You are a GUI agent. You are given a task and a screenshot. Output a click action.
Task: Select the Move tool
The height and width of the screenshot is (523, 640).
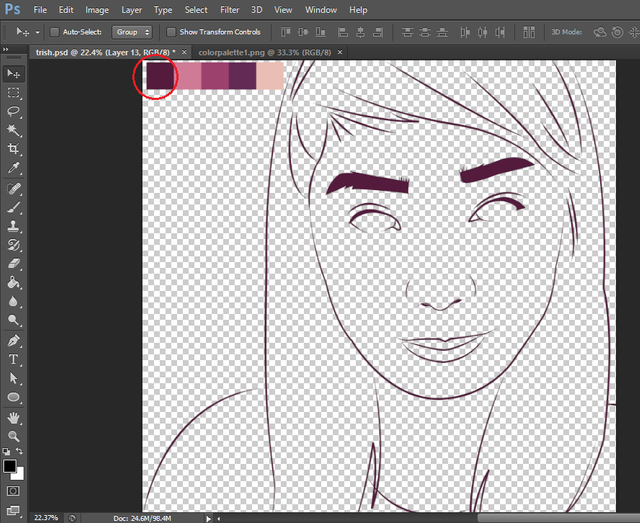coord(14,74)
